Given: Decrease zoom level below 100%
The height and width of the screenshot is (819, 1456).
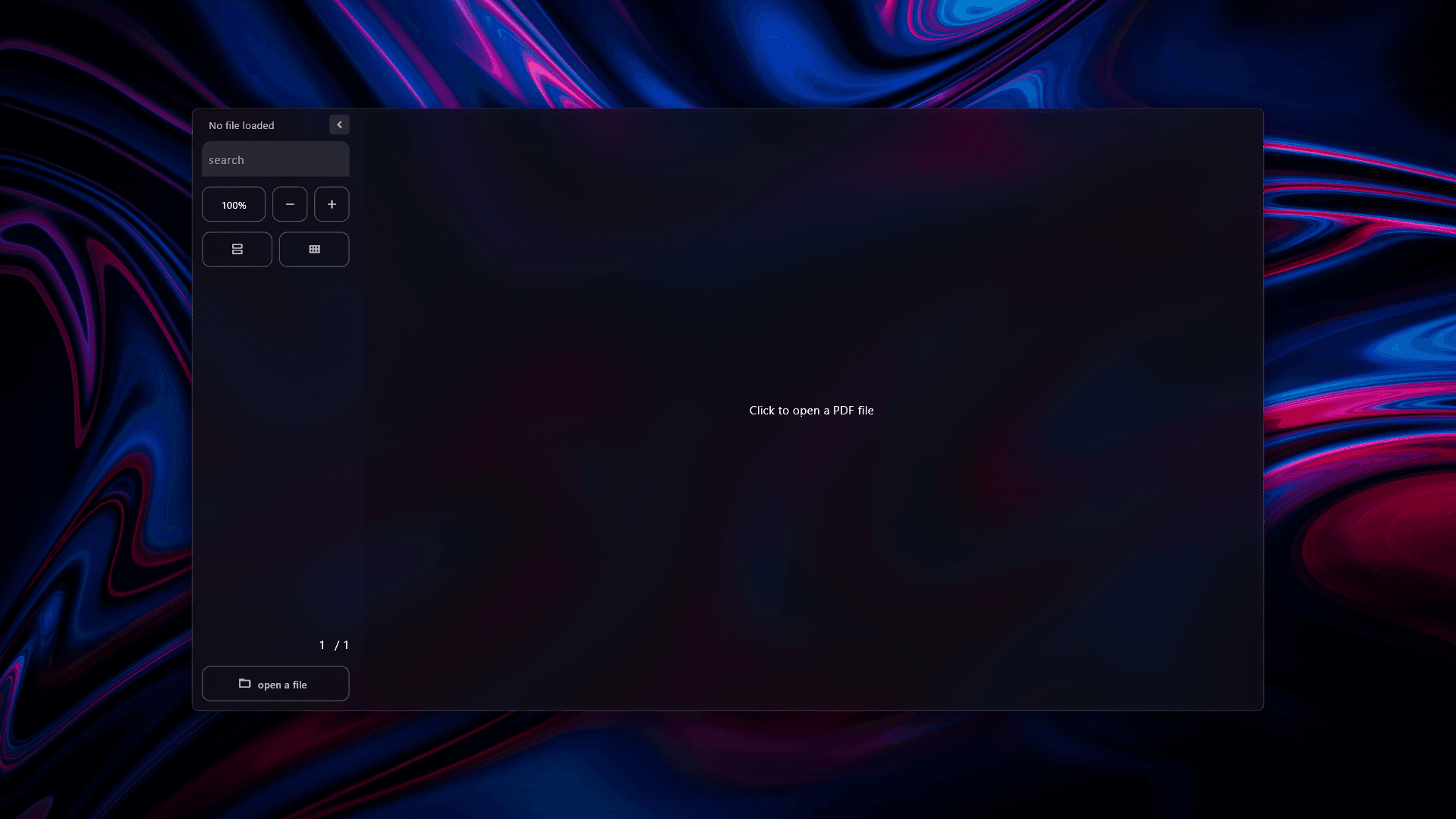Looking at the screenshot, I should tap(290, 205).
